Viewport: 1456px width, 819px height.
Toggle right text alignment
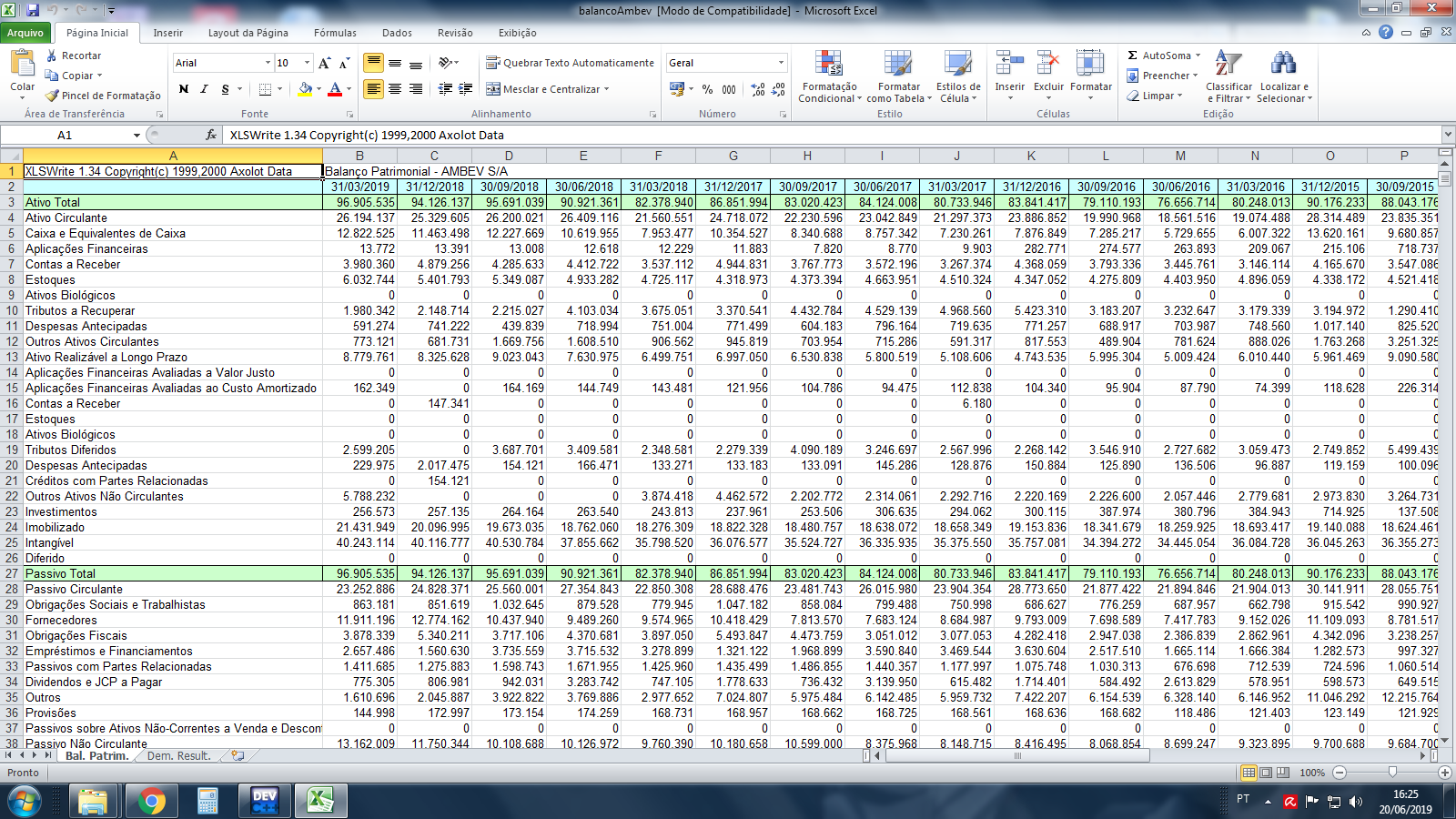pyautogui.click(x=416, y=89)
